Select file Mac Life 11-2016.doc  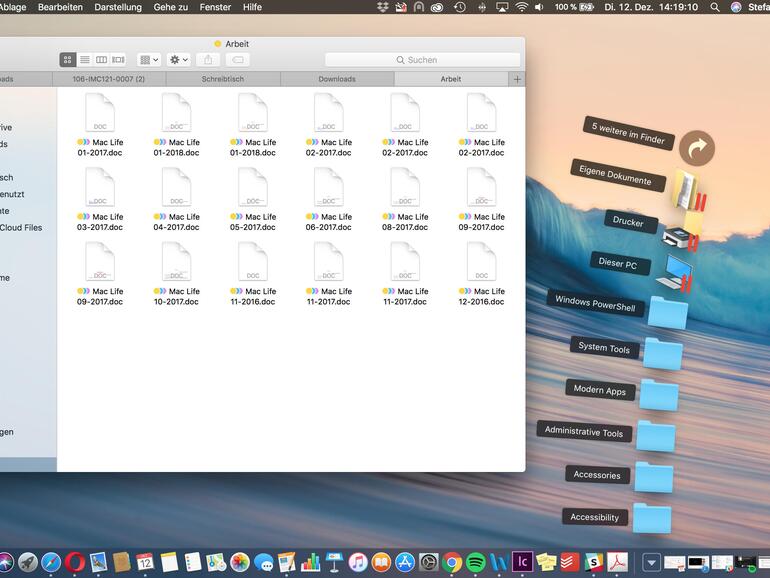coord(252,275)
